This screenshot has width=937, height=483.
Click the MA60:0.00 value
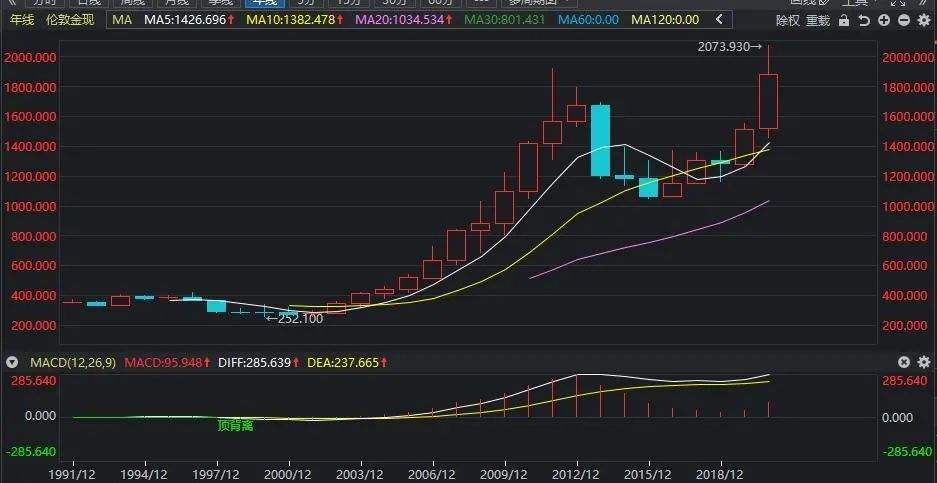pos(589,20)
